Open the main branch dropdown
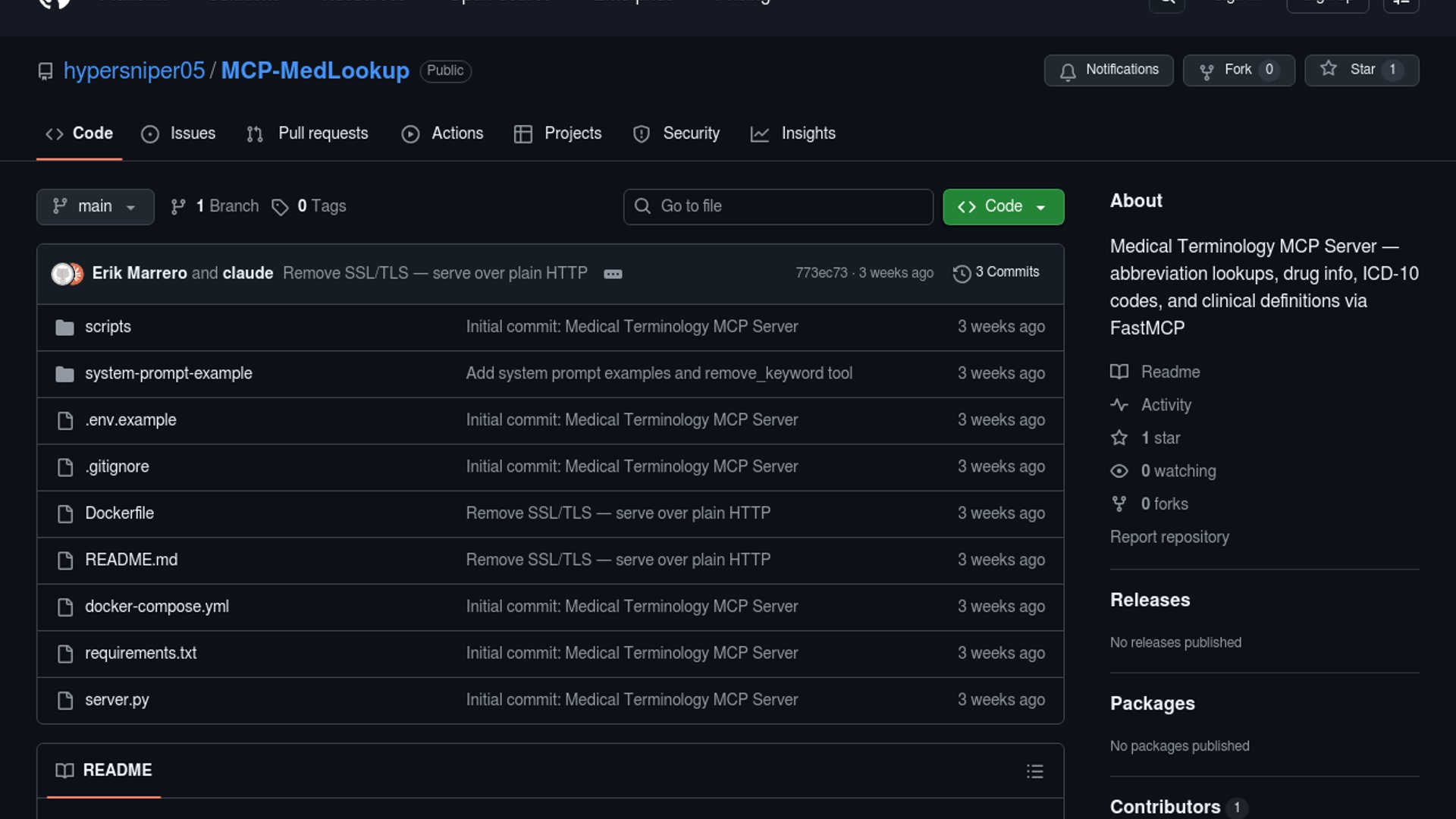The height and width of the screenshot is (819, 1456). pyautogui.click(x=95, y=207)
